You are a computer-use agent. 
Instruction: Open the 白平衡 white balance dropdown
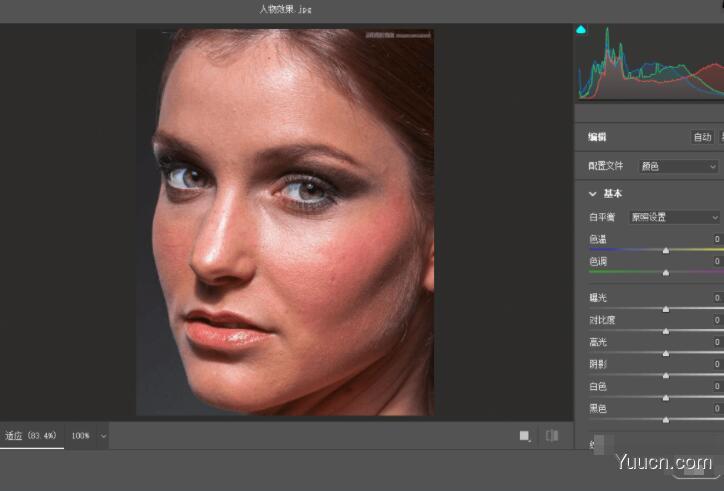[674, 217]
